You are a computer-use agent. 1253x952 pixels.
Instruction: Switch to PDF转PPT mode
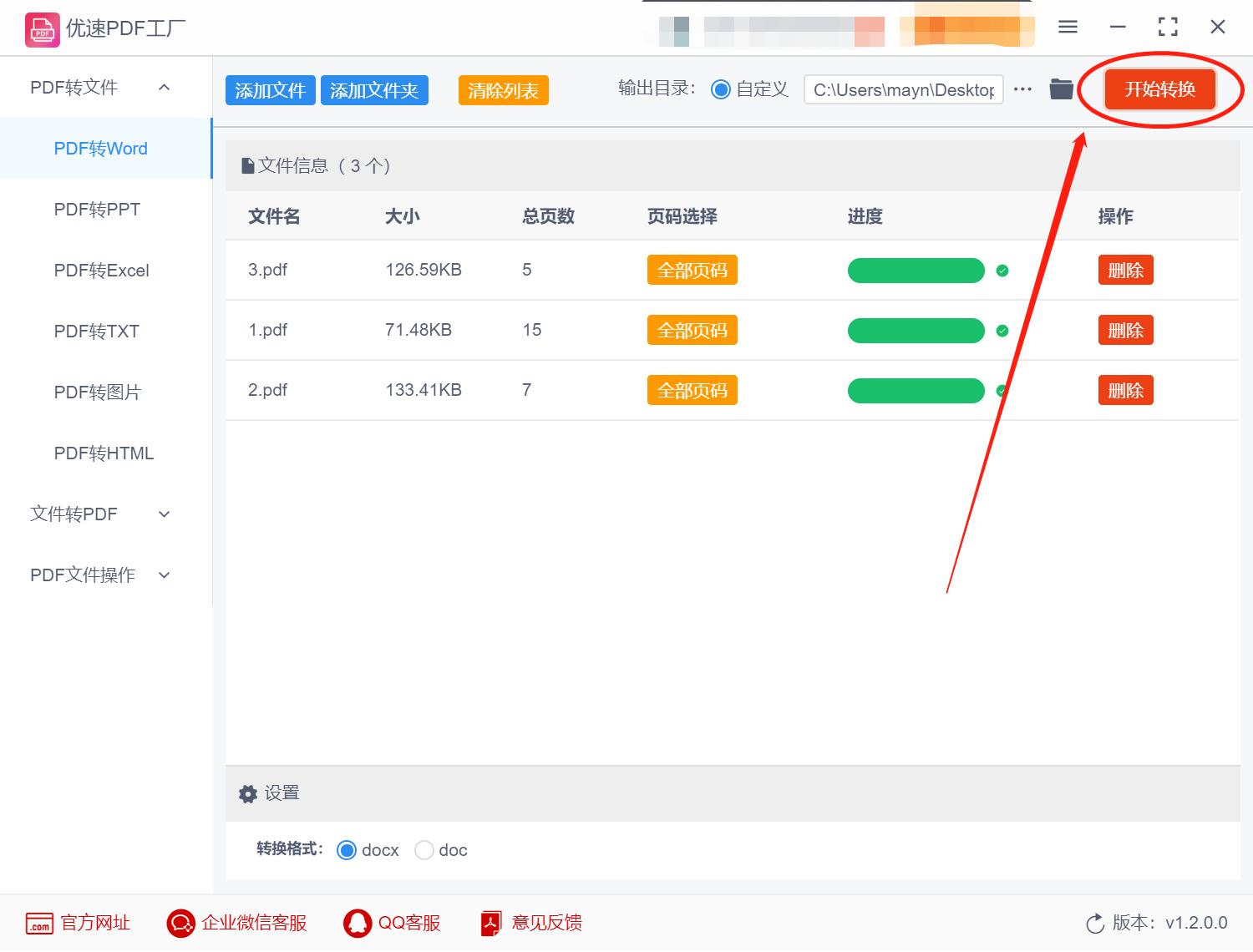tap(96, 209)
